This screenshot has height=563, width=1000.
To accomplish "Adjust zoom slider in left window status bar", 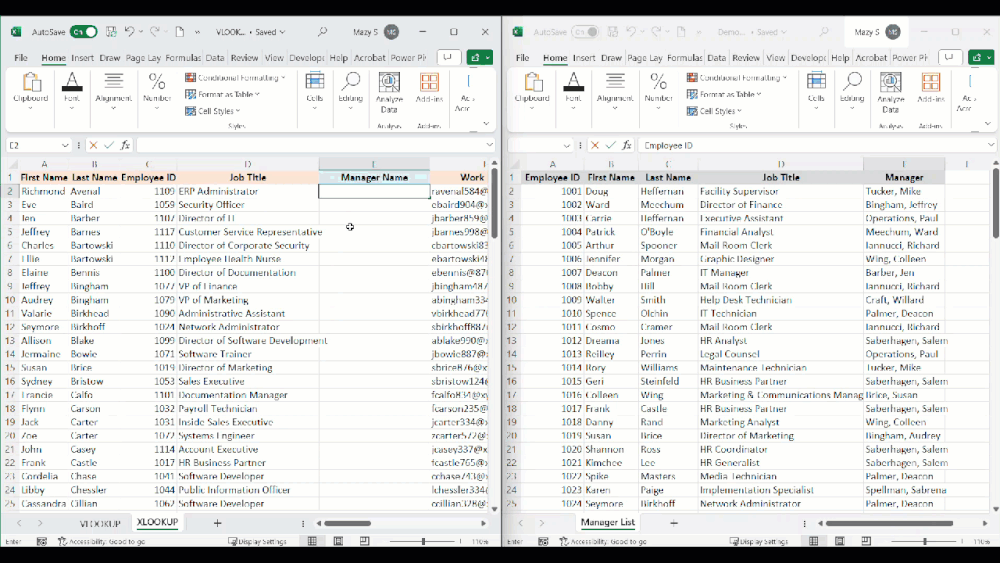I will [423, 541].
